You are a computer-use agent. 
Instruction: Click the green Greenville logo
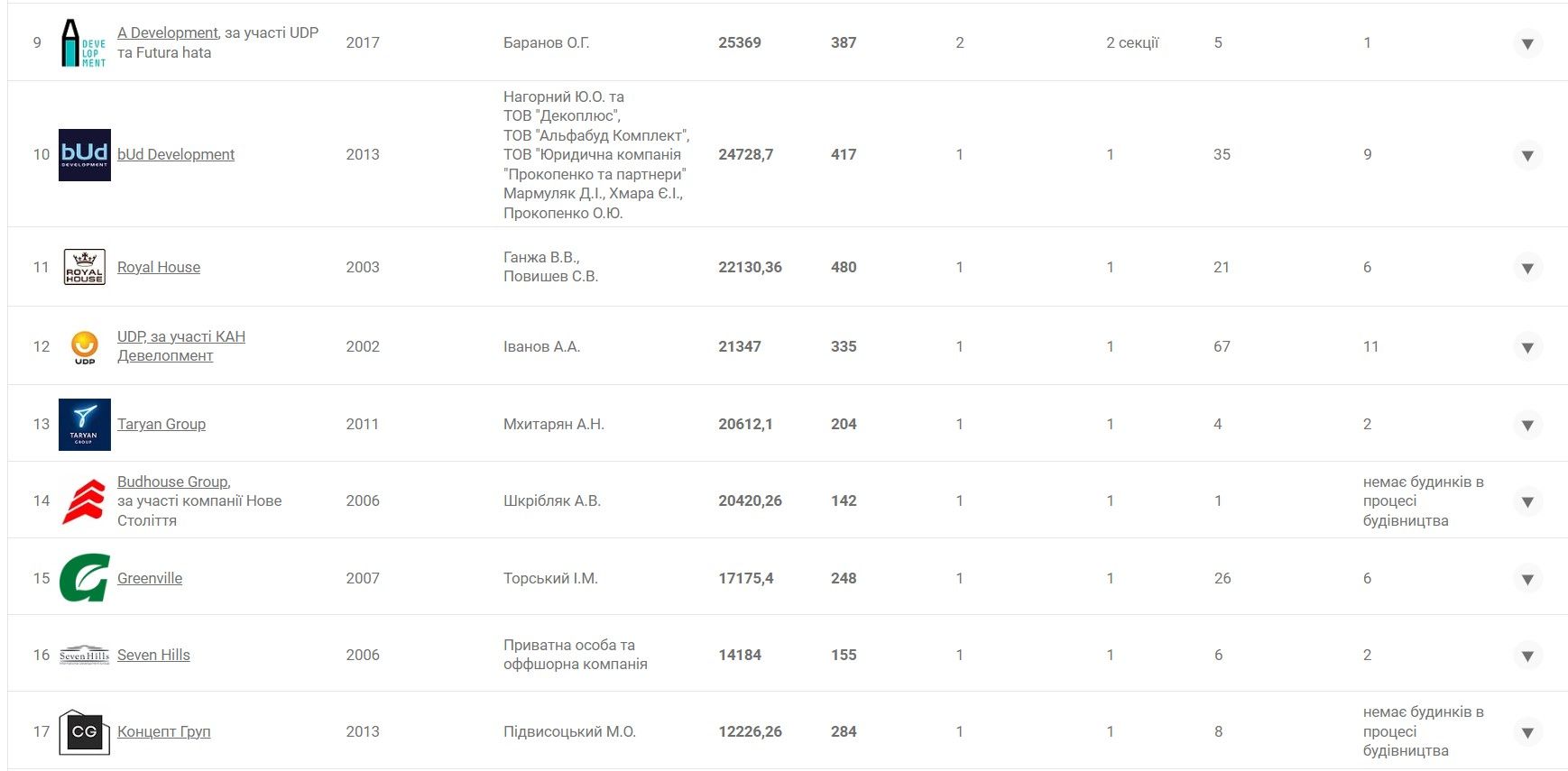point(85,578)
